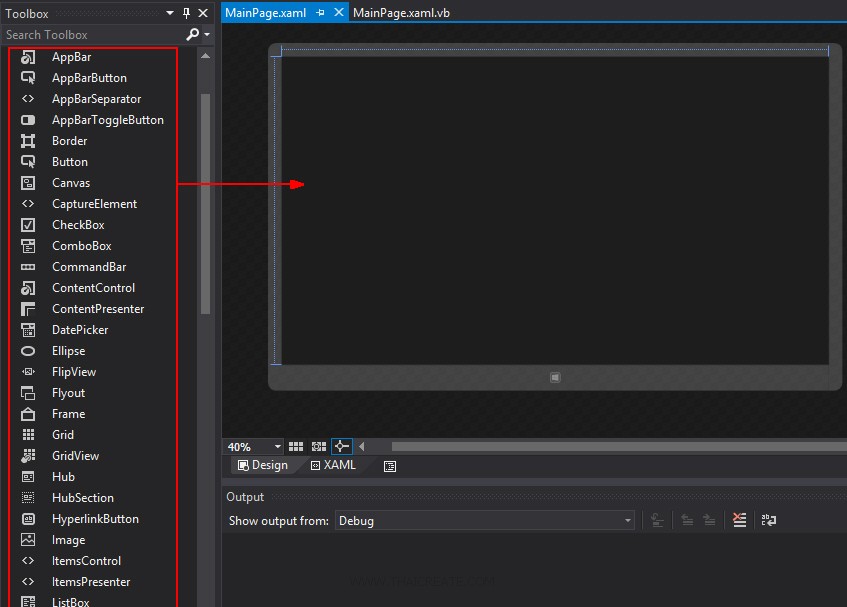This screenshot has width=847, height=607.
Task: Click the Image control icon in Toolbox
Action: click(29, 540)
